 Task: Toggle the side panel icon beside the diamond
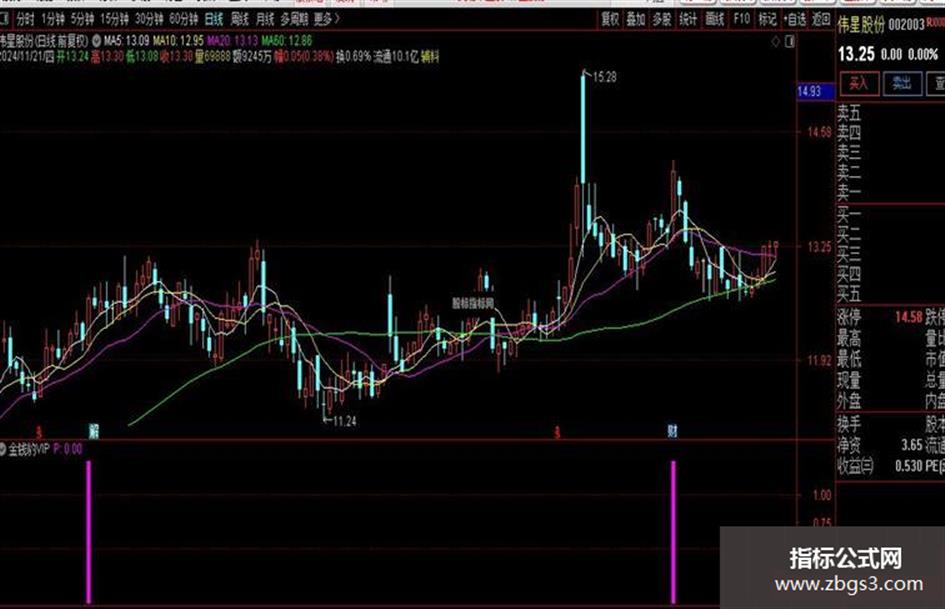tap(790, 41)
